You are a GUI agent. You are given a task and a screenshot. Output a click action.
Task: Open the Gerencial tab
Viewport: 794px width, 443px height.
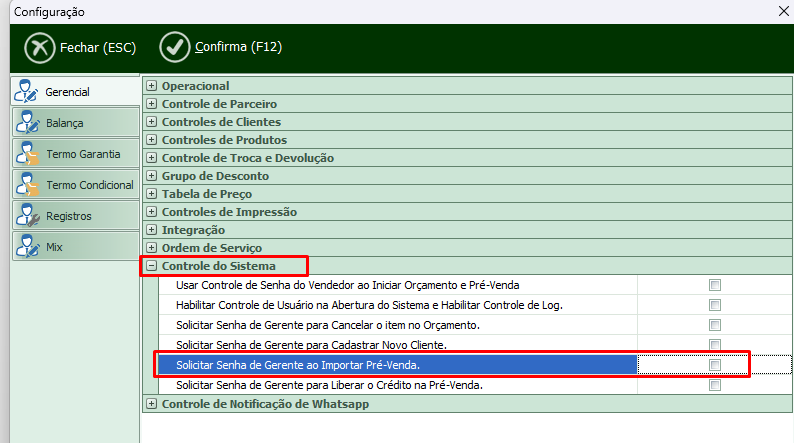(x=75, y=92)
